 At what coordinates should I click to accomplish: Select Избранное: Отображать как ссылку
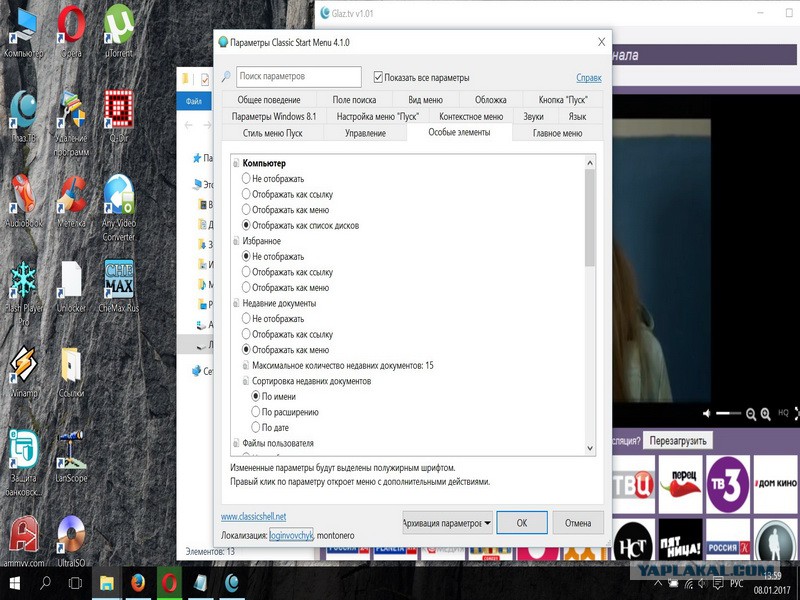pos(246,271)
